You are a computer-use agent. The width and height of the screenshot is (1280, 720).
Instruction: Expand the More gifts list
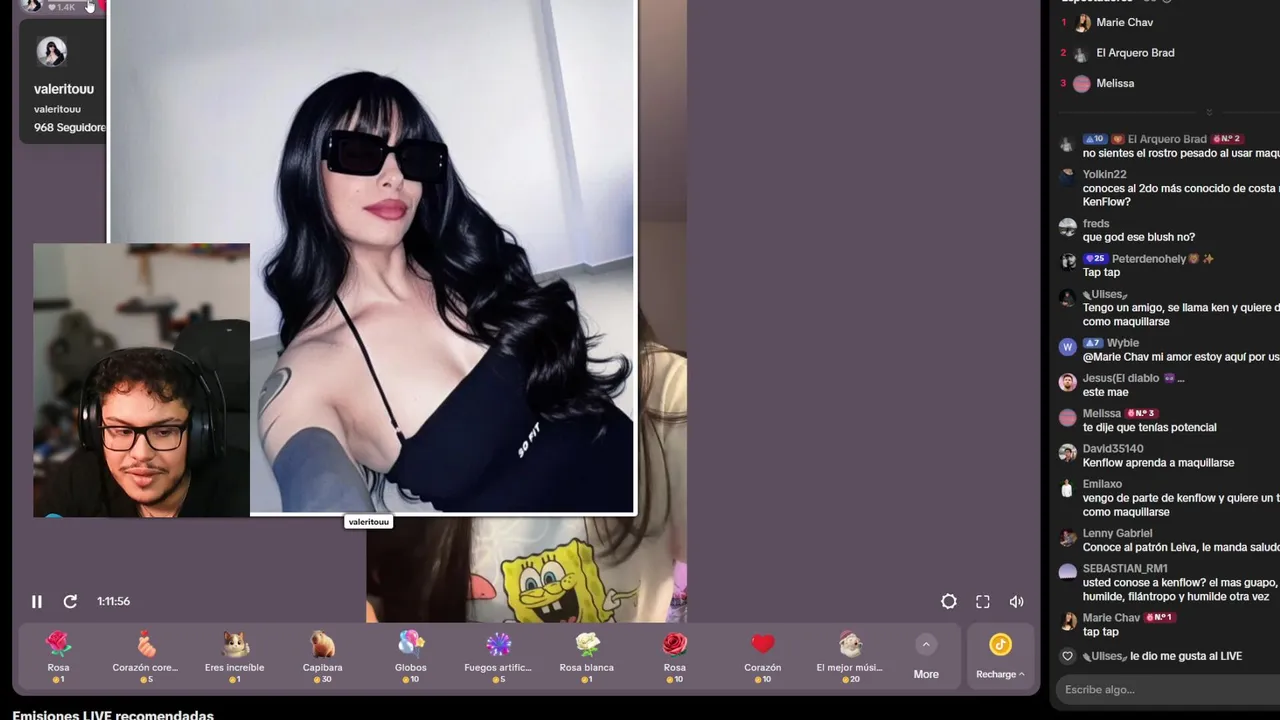pos(926,657)
